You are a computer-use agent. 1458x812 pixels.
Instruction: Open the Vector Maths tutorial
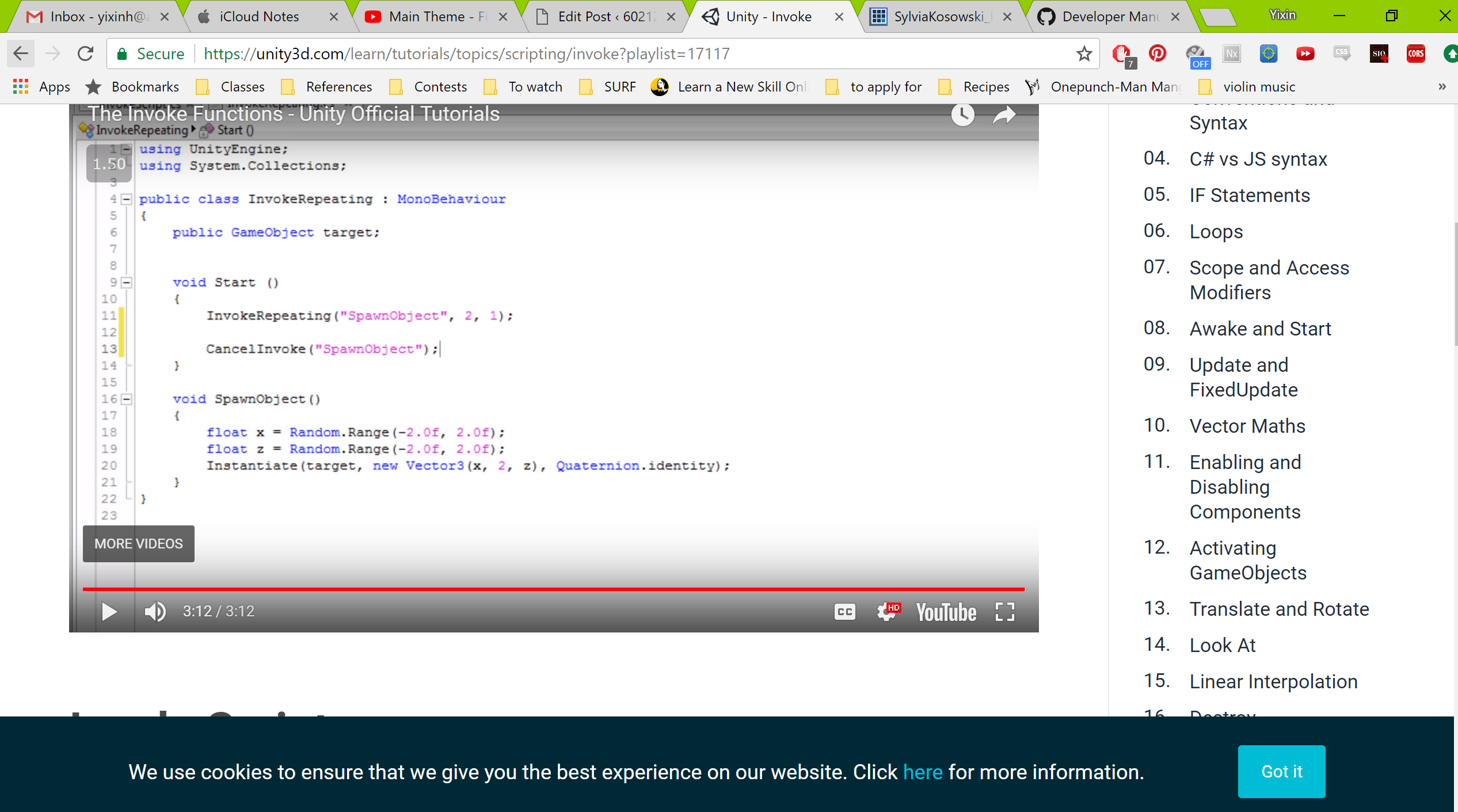click(1247, 426)
